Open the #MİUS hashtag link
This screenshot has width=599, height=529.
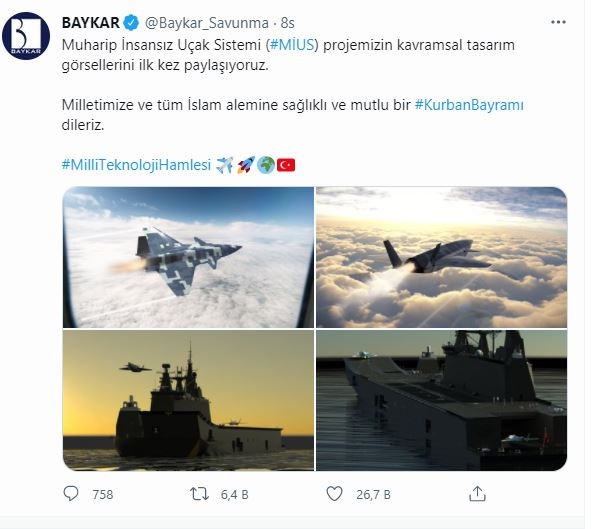(294, 45)
